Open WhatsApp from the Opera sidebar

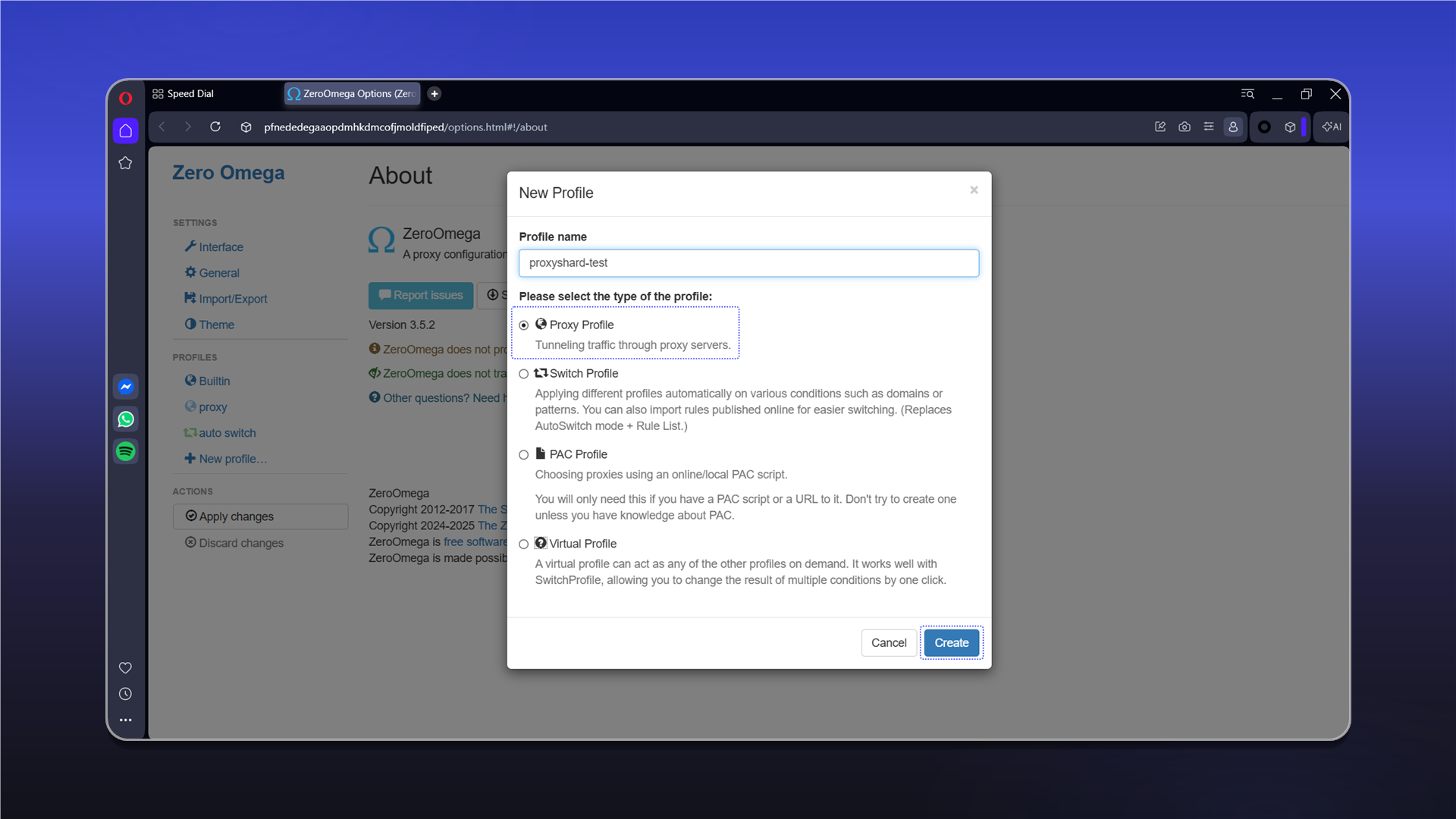[x=126, y=419]
